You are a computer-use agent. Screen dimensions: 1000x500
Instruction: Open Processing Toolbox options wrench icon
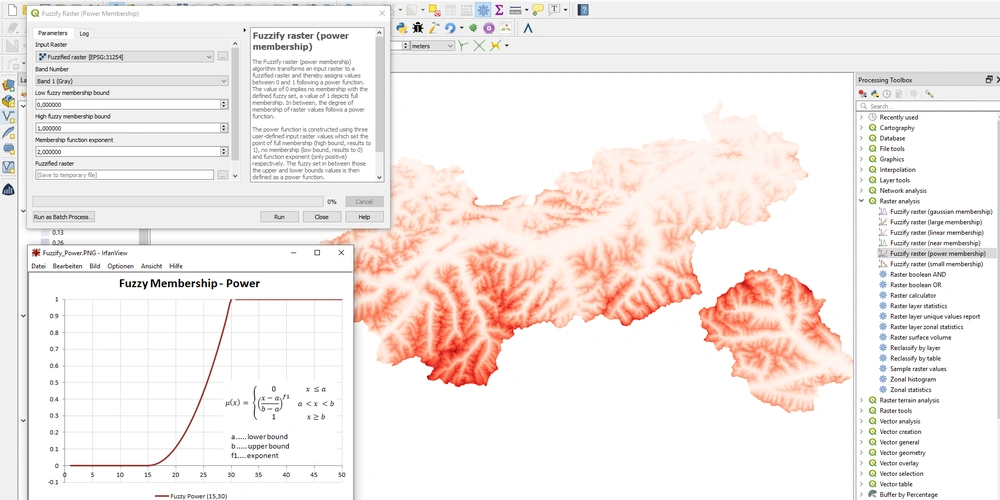pos(929,94)
